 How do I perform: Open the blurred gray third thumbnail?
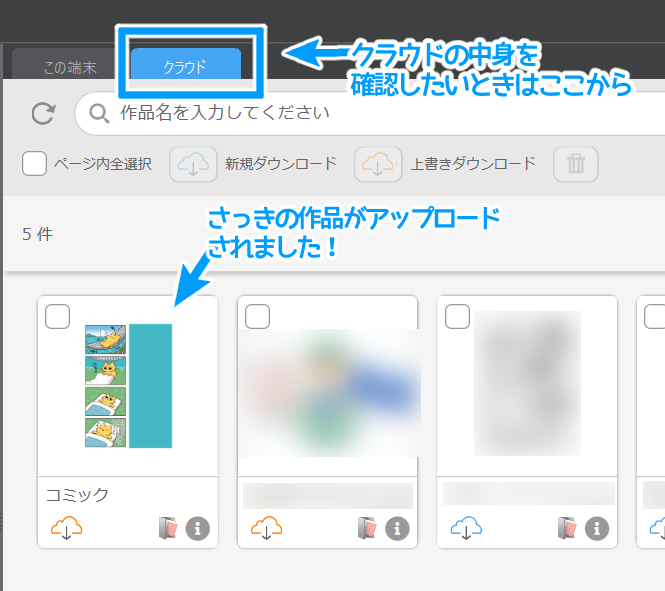(527, 384)
